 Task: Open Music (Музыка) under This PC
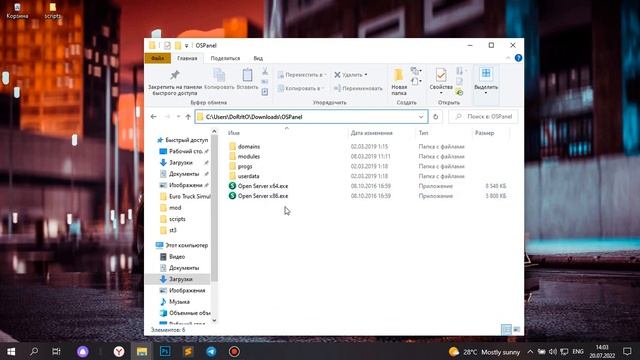click(179, 302)
